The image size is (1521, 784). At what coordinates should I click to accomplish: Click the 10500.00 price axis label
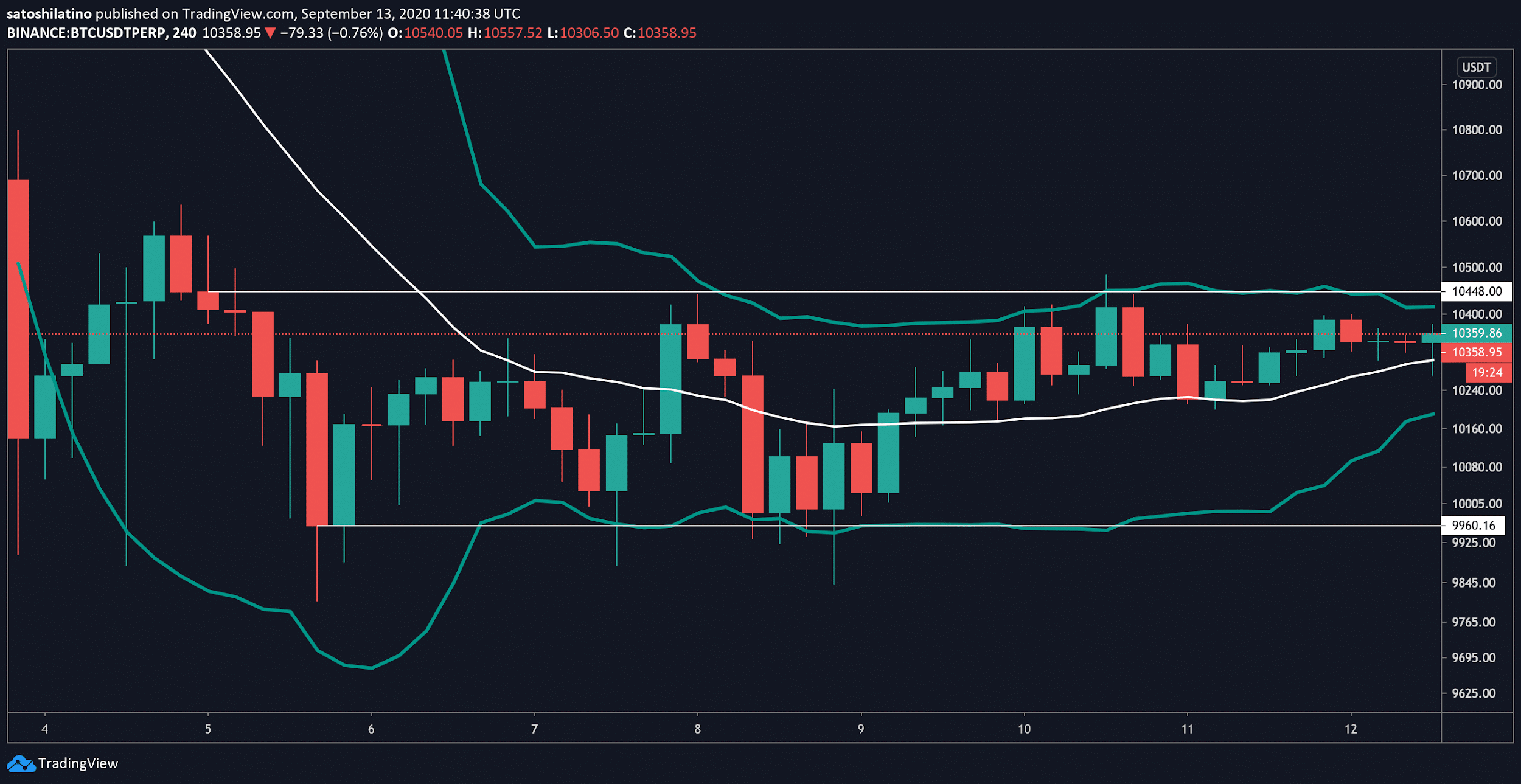click(x=1477, y=267)
